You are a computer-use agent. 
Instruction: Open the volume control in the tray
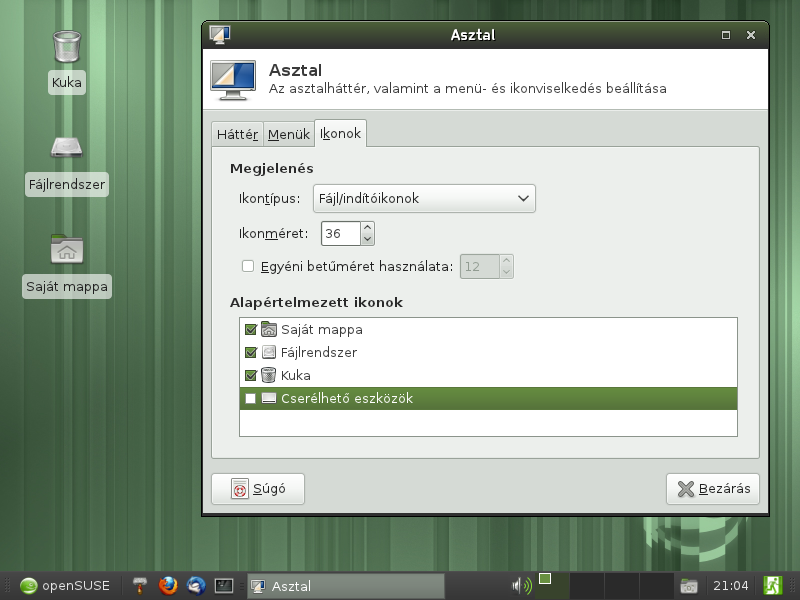[x=521, y=585]
